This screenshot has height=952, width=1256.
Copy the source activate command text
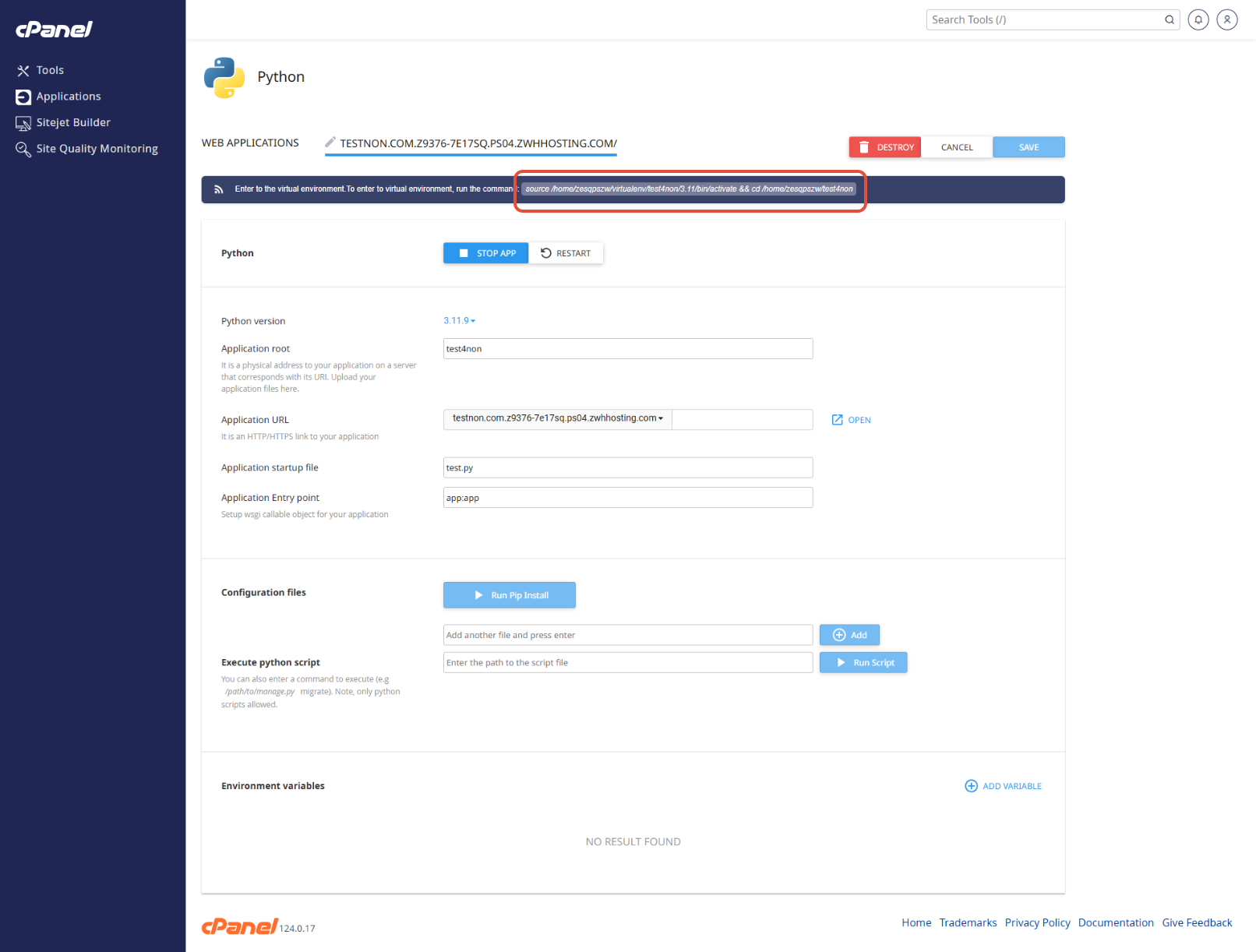pyautogui.click(x=689, y=189)
